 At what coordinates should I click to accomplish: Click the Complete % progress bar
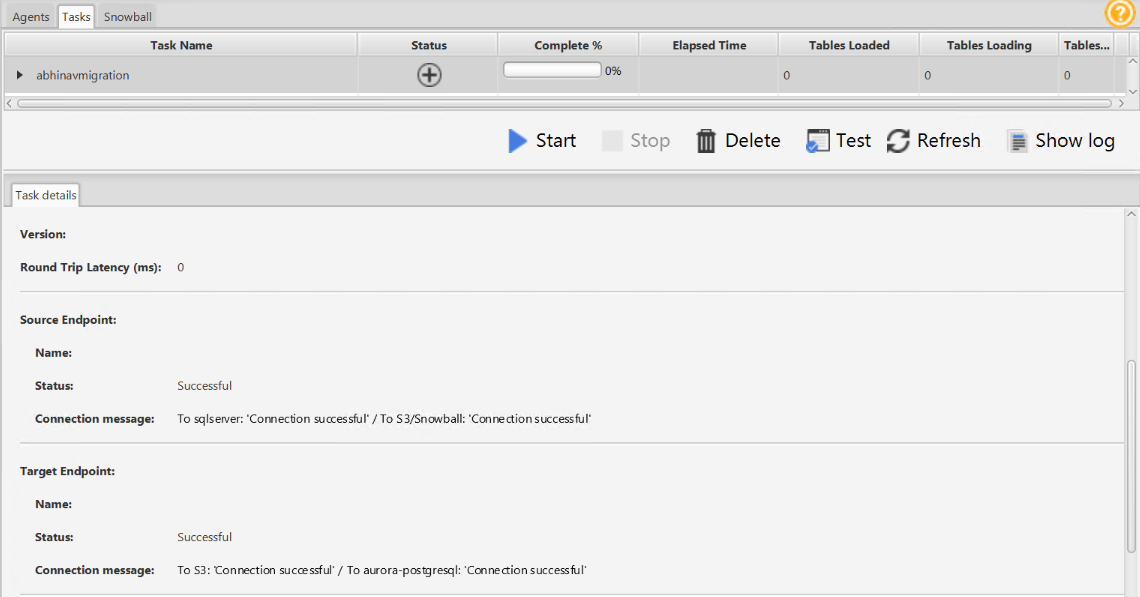pos(552,70)
